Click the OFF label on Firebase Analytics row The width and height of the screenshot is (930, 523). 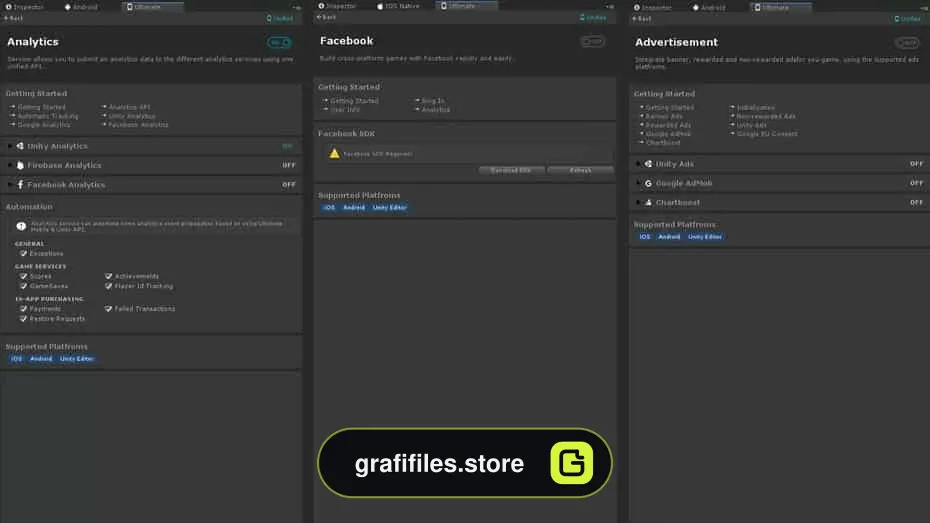[288, 165]
